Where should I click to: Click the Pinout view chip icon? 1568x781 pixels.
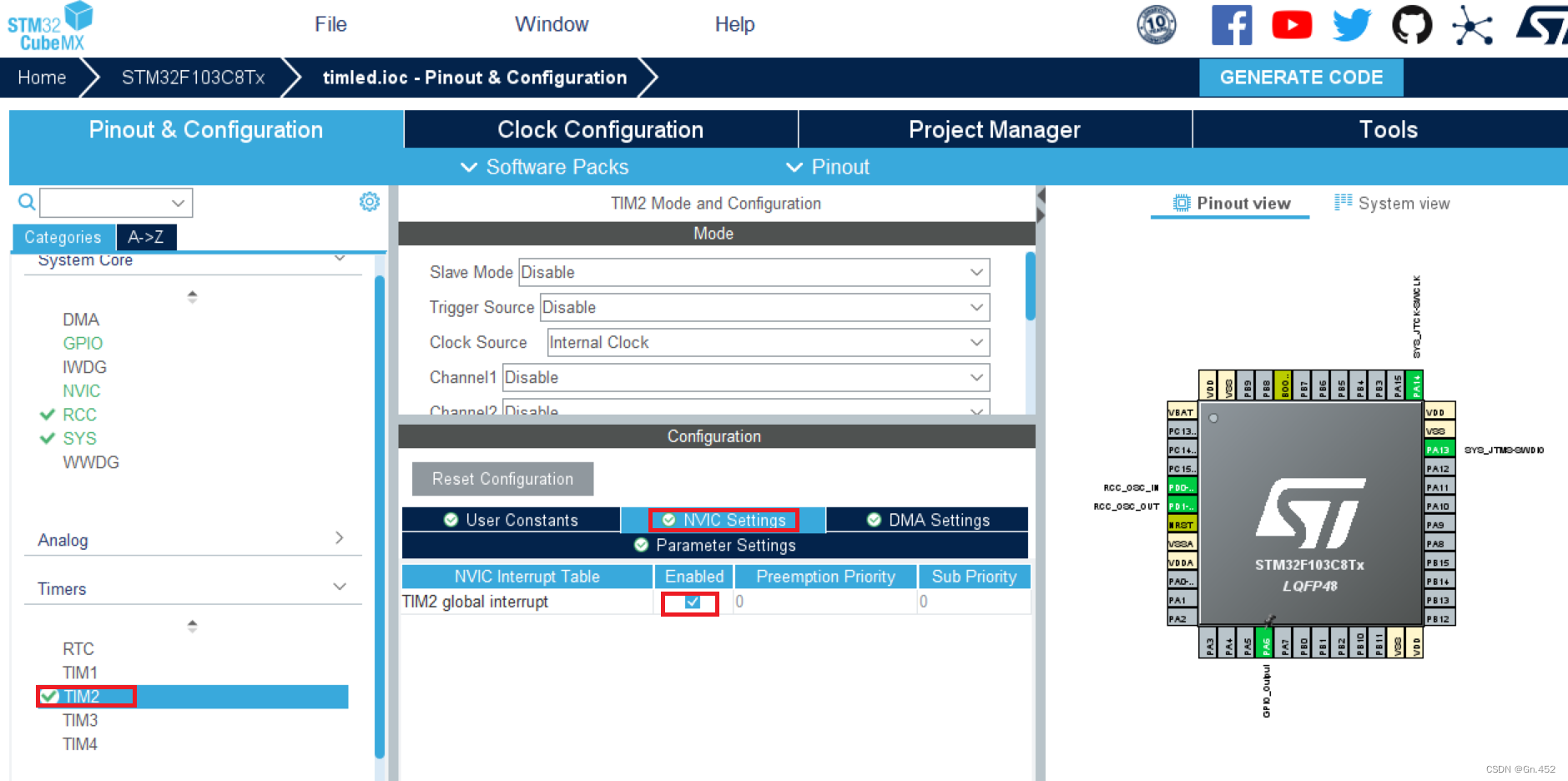pyautogui.click(x=1182, y=203)
